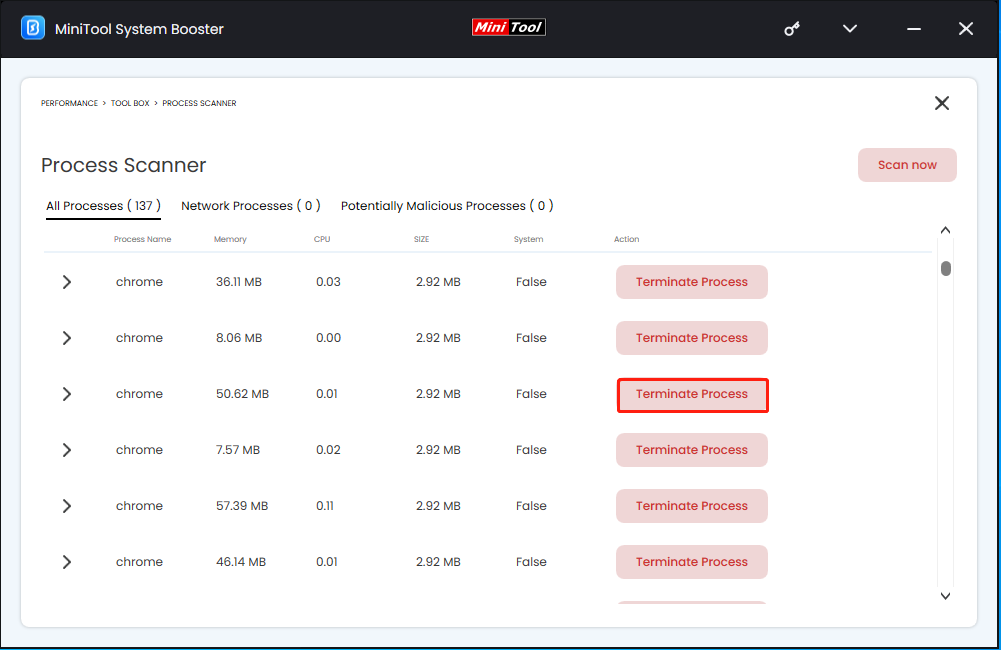Terminate the chrome process using 46.14 MB
The image size is (1001, 650).
tap(691, 562)
